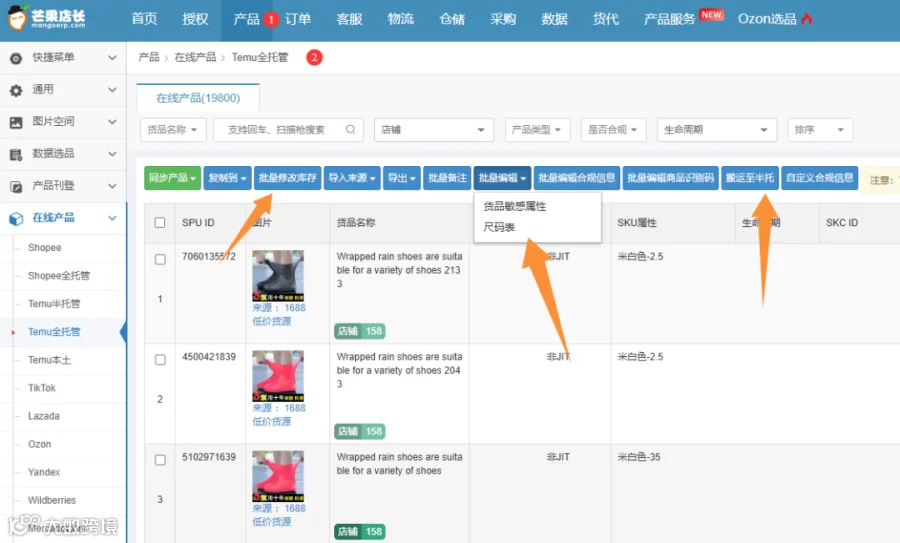Click the 导出 button
This screenshot has width=900, height=543.
[x=401, y=178]
